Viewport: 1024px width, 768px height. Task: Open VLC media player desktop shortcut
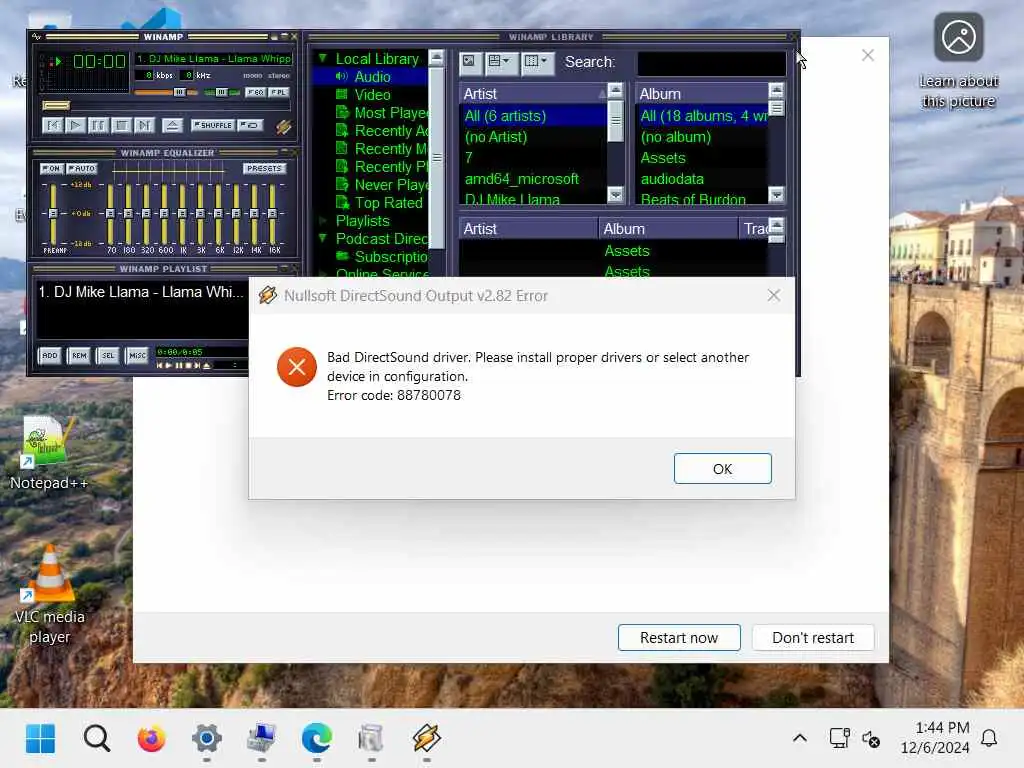coord(50,594)
